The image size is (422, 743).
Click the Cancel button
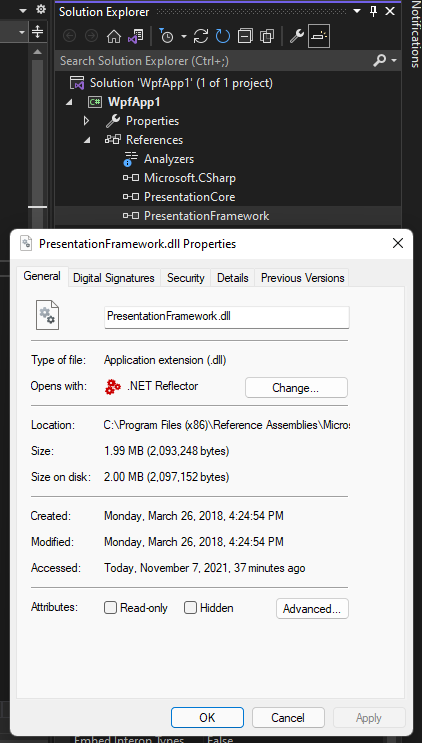(288, 717)
